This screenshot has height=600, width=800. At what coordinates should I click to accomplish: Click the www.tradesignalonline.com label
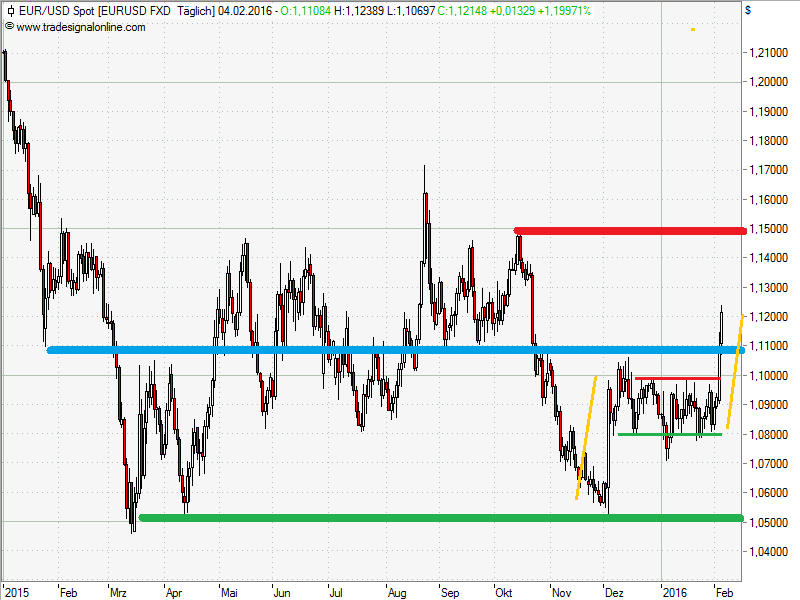point(81,27)
